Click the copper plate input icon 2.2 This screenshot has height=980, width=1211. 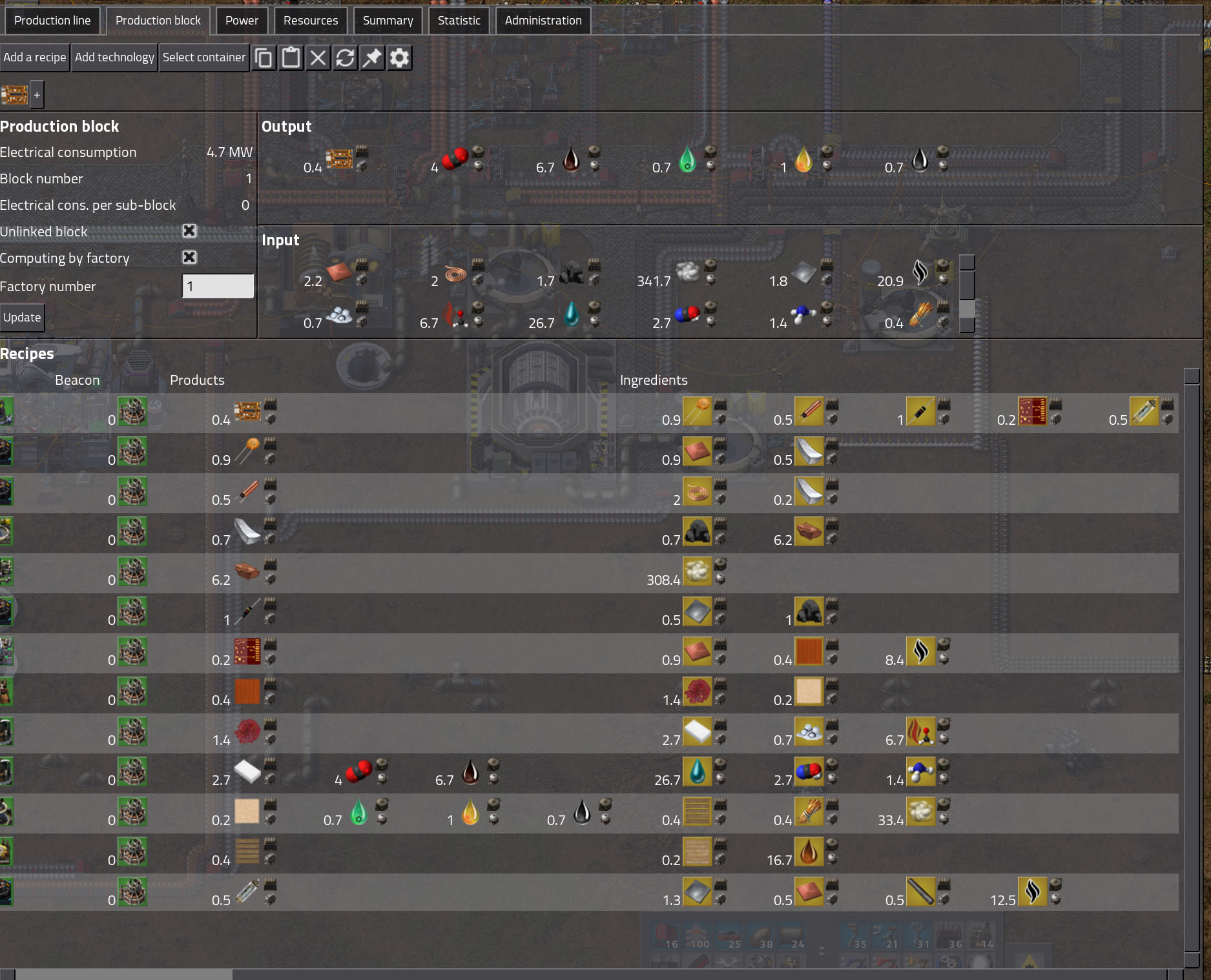[339, 272]
